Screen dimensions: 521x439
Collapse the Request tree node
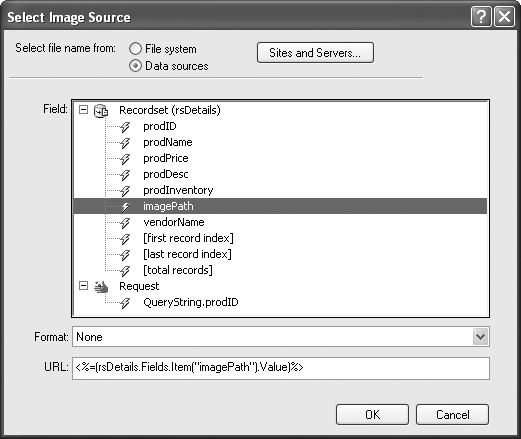[x=83, y=286]
